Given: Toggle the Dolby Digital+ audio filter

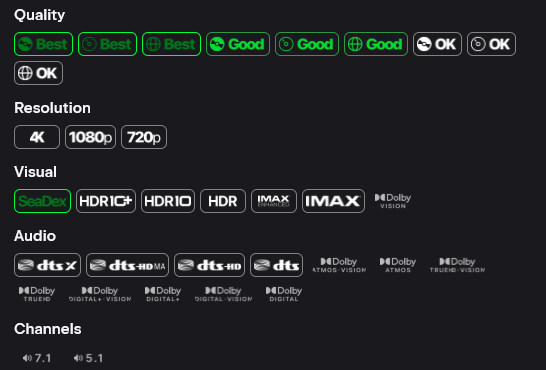Looking at the screenshot, I should tap(163, 294).
